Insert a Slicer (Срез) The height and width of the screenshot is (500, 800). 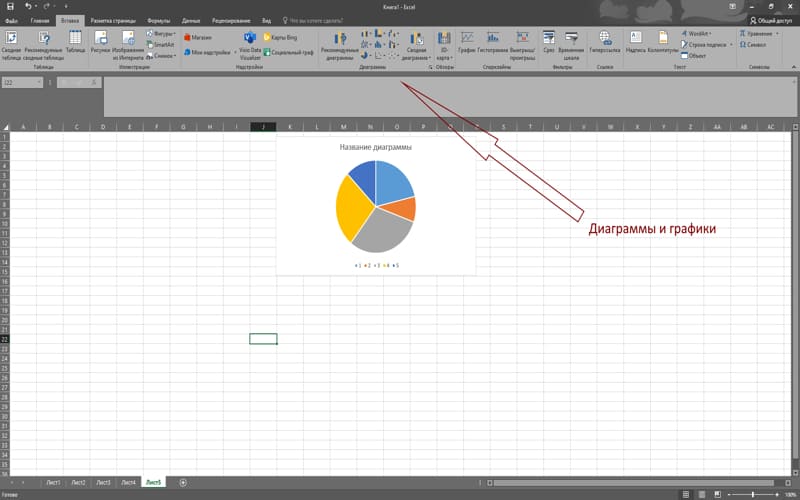coord(548,42)
